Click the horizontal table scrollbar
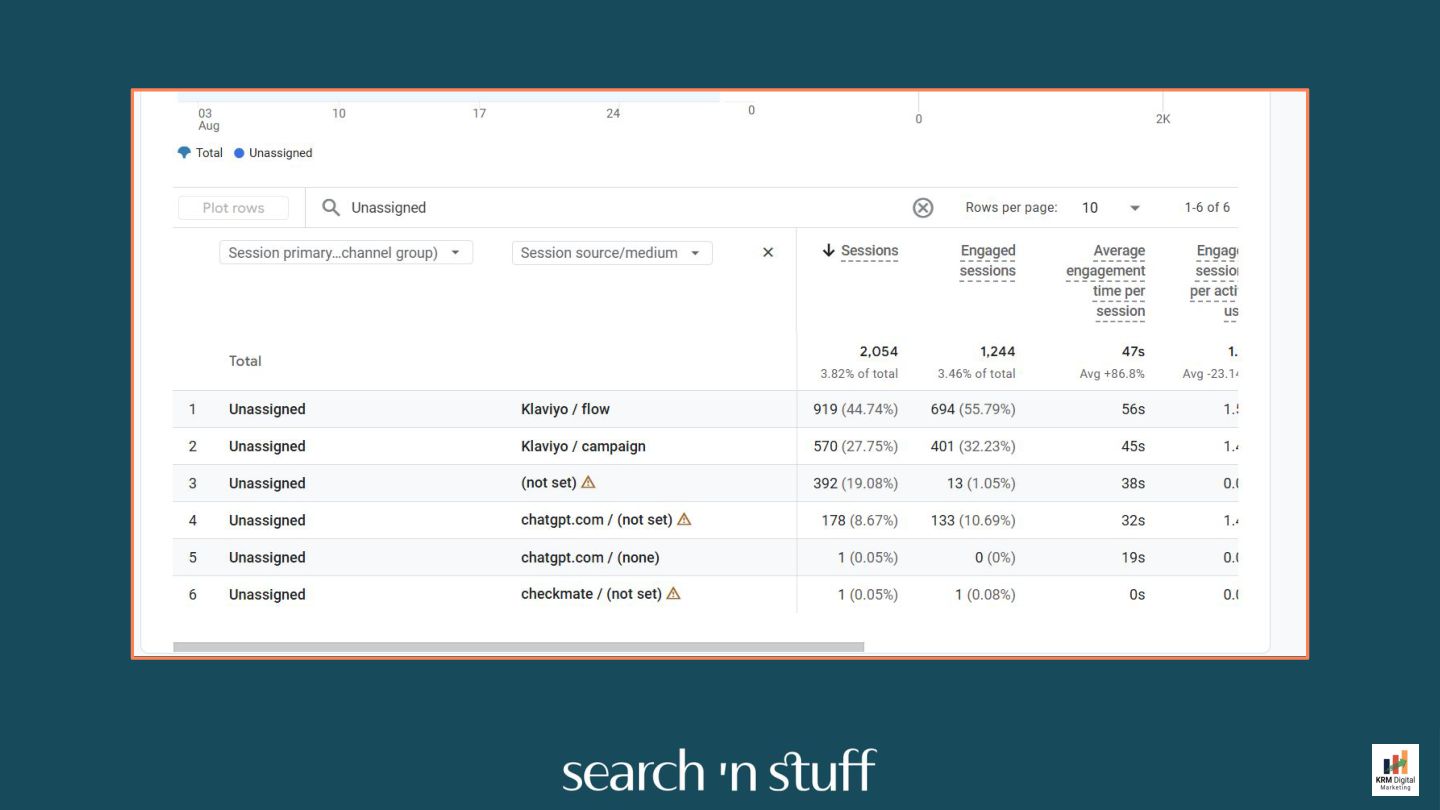The height and width of the screenshot is (810, 1440). pyautogui.click(x=518, y=647)
